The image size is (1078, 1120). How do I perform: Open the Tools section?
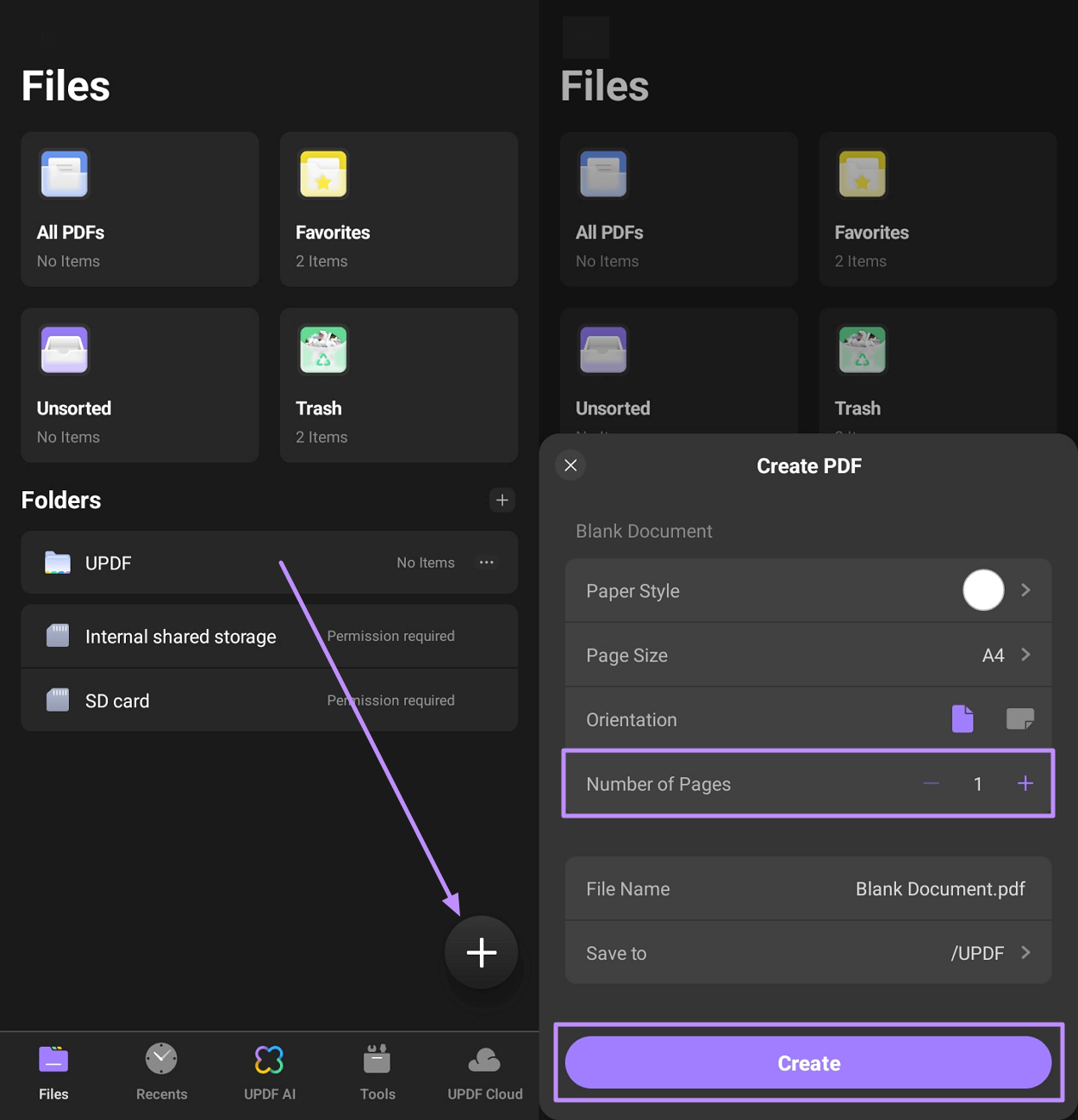point(377,1071)
